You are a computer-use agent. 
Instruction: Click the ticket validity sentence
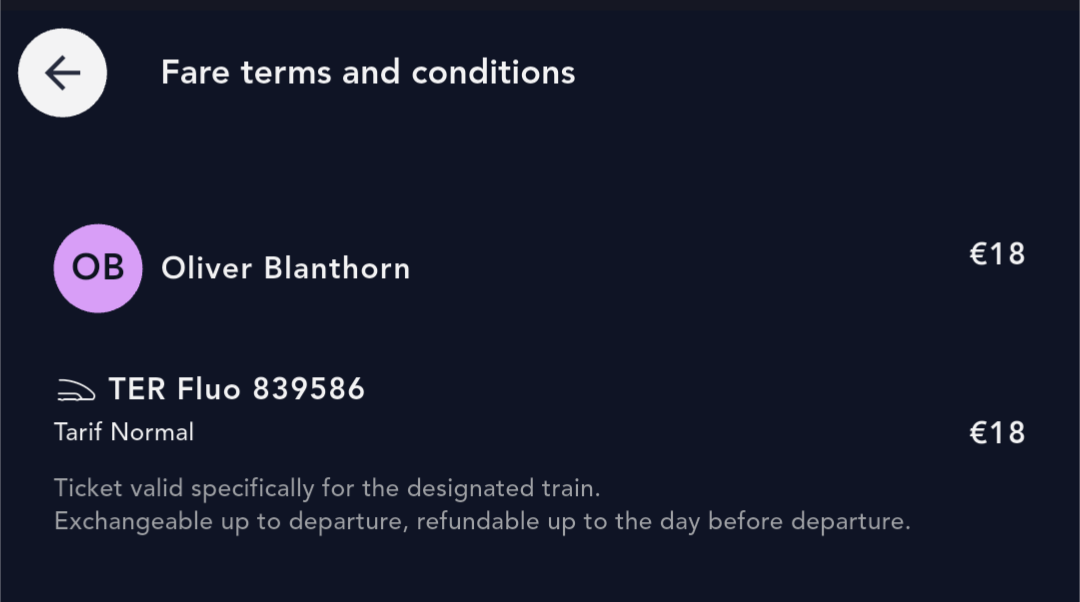[326, 489]
